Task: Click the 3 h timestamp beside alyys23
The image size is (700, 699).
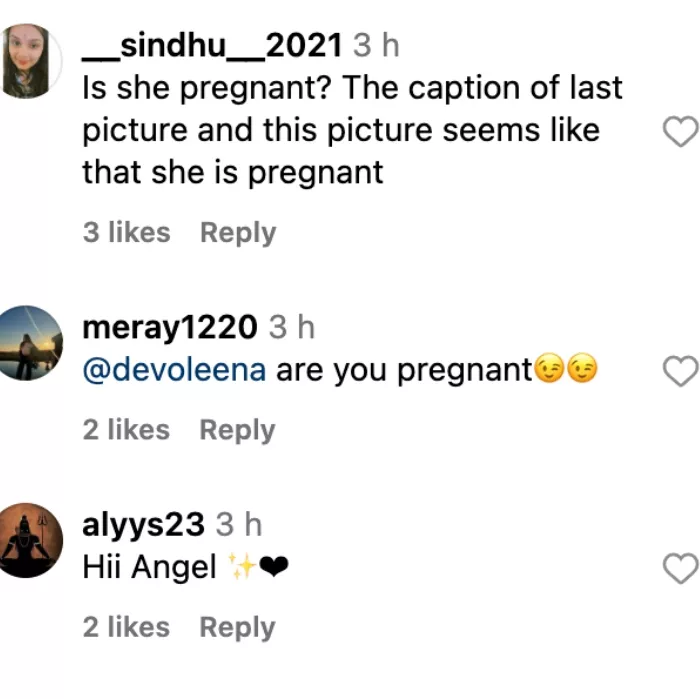Action: click(240, 525)
